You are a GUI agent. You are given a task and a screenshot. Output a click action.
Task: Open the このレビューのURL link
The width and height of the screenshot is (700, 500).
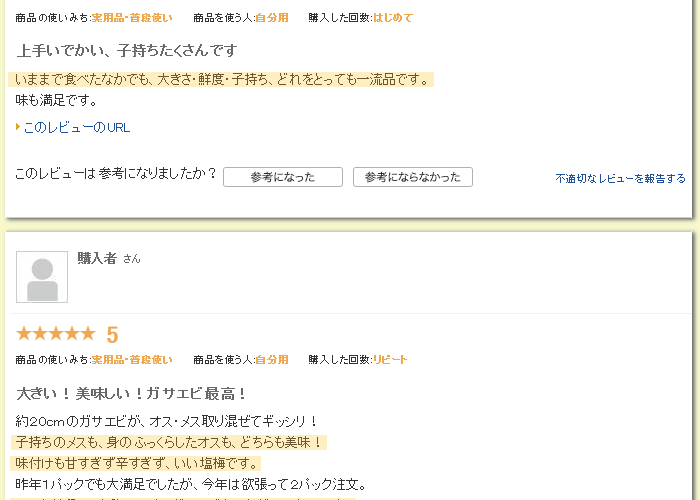point(77,128)
